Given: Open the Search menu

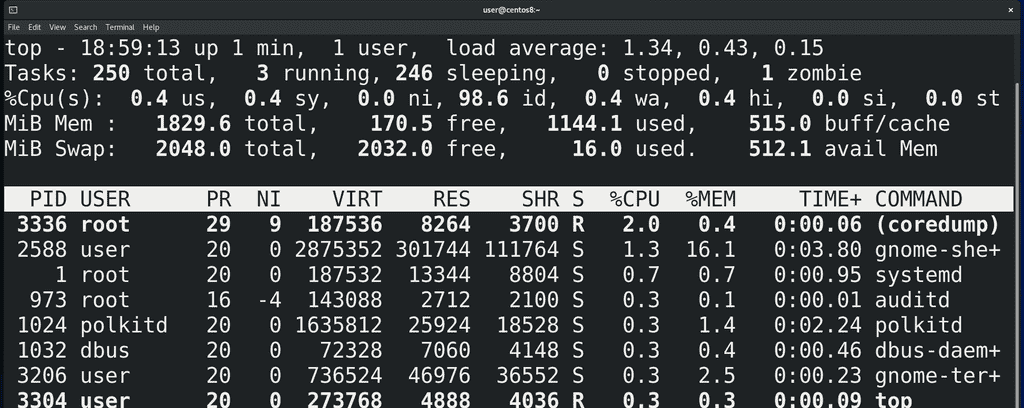Looking at the screenshot, I should [x=86, y=27].
